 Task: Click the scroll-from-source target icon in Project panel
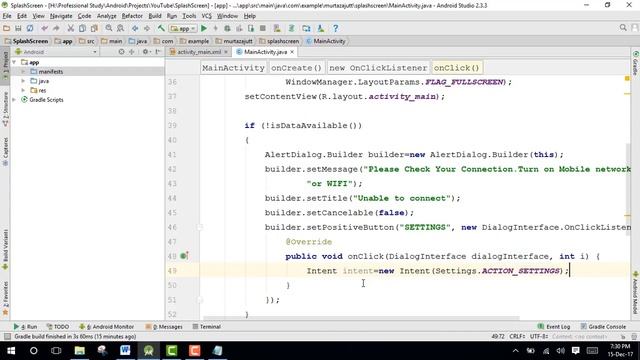121,52
